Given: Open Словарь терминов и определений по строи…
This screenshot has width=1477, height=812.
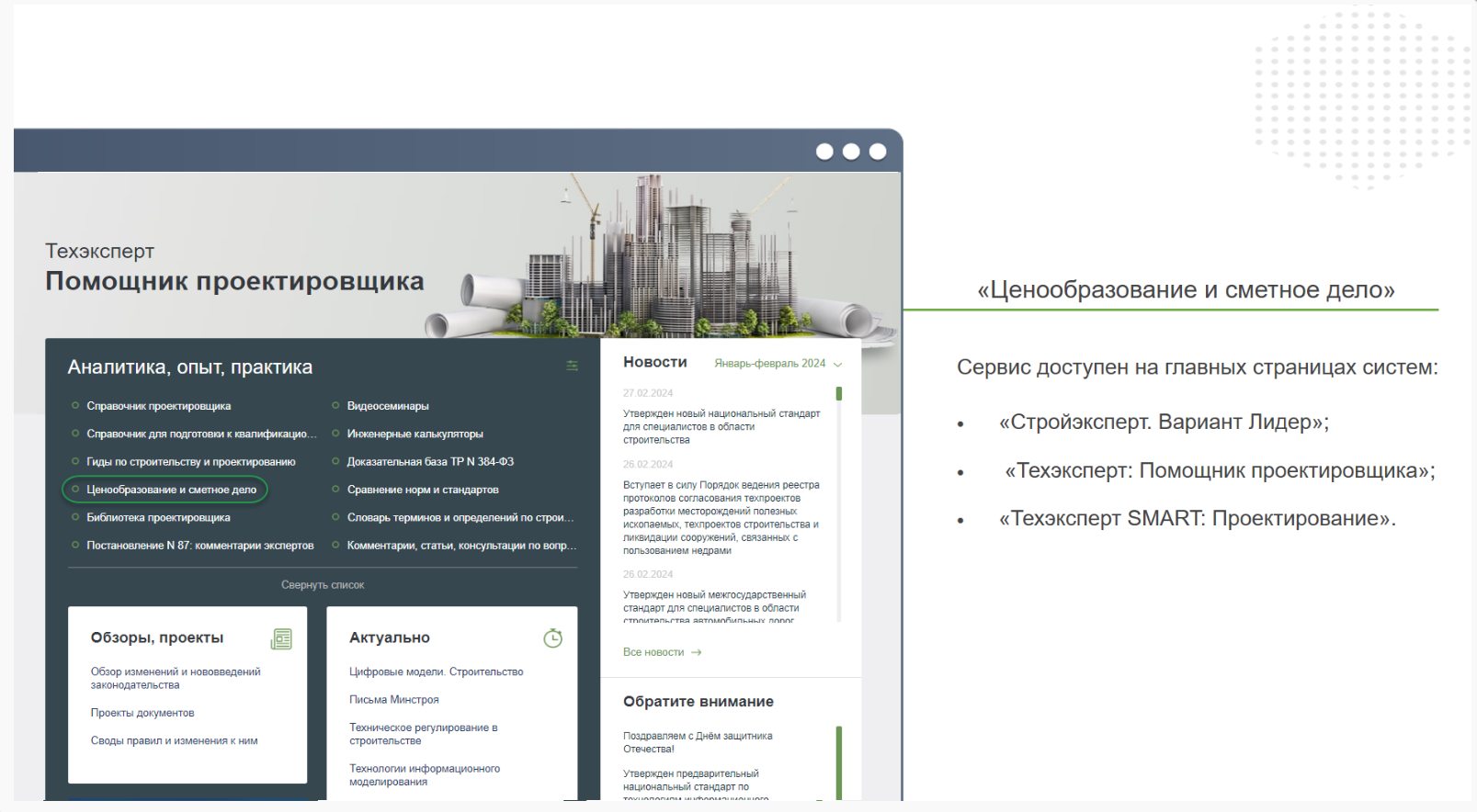Looking at the screenshot, I should [460, 517].
